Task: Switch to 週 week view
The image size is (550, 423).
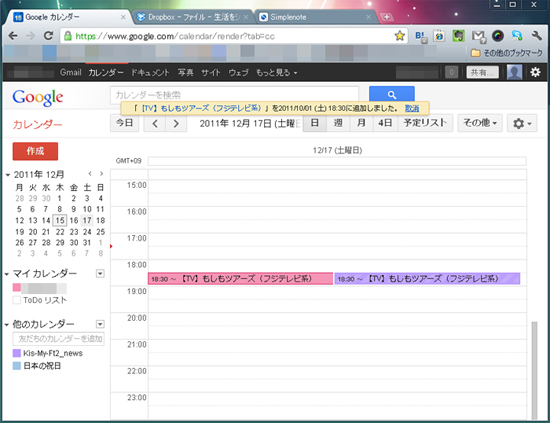Action: pos(338,123)
